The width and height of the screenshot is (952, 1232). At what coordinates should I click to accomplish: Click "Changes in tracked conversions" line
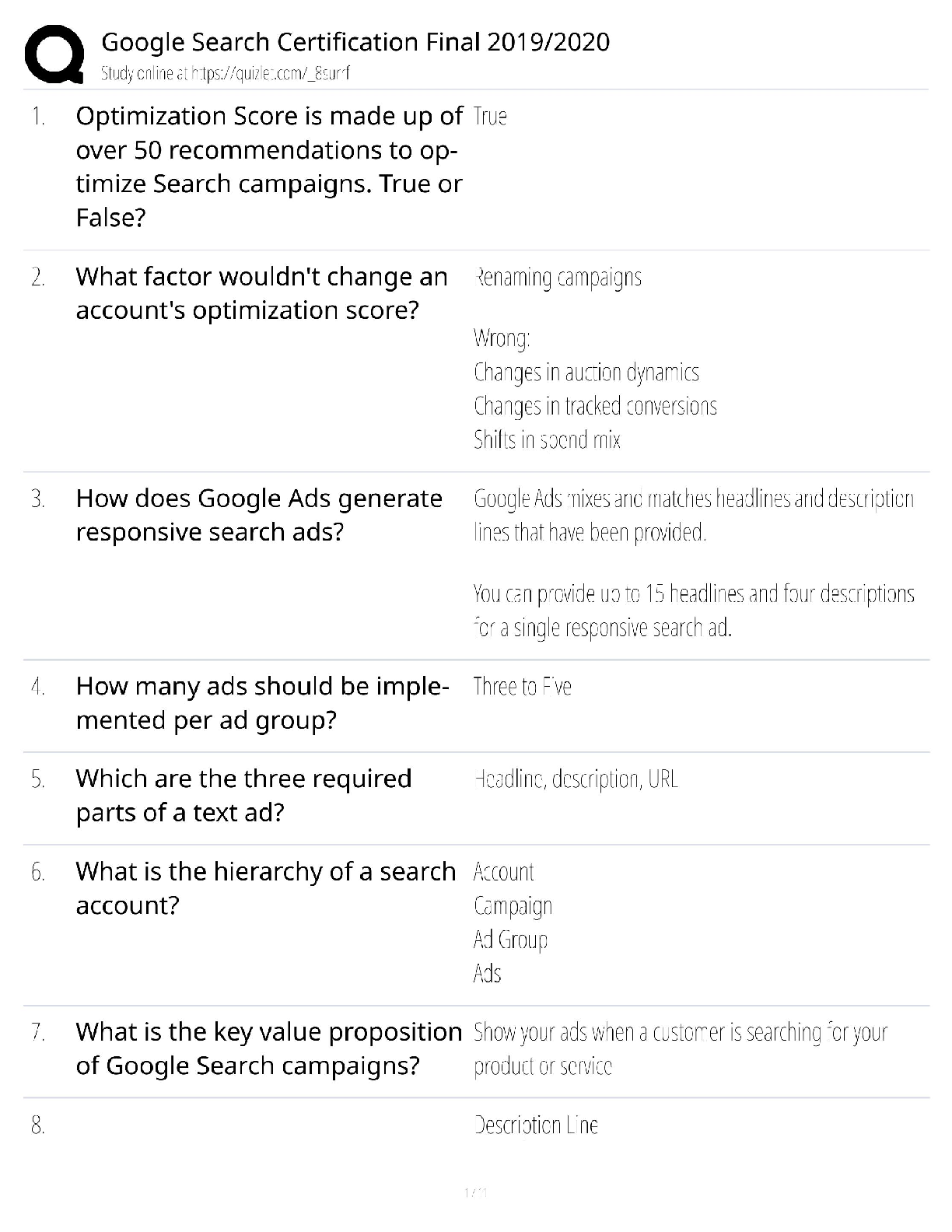pyautogui.click(x=595, y=406)
